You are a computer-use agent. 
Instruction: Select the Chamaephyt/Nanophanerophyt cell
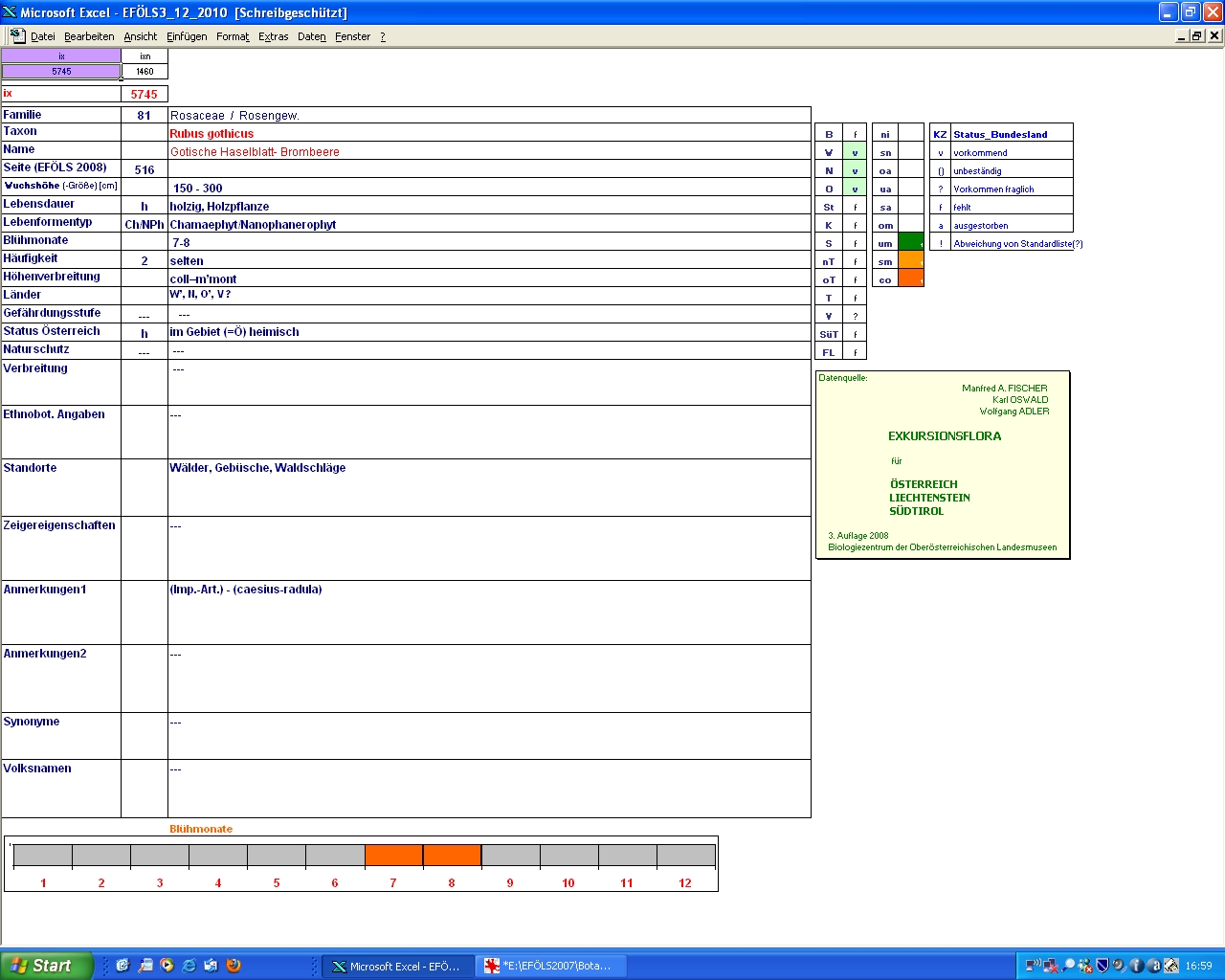tap(489, 225)
